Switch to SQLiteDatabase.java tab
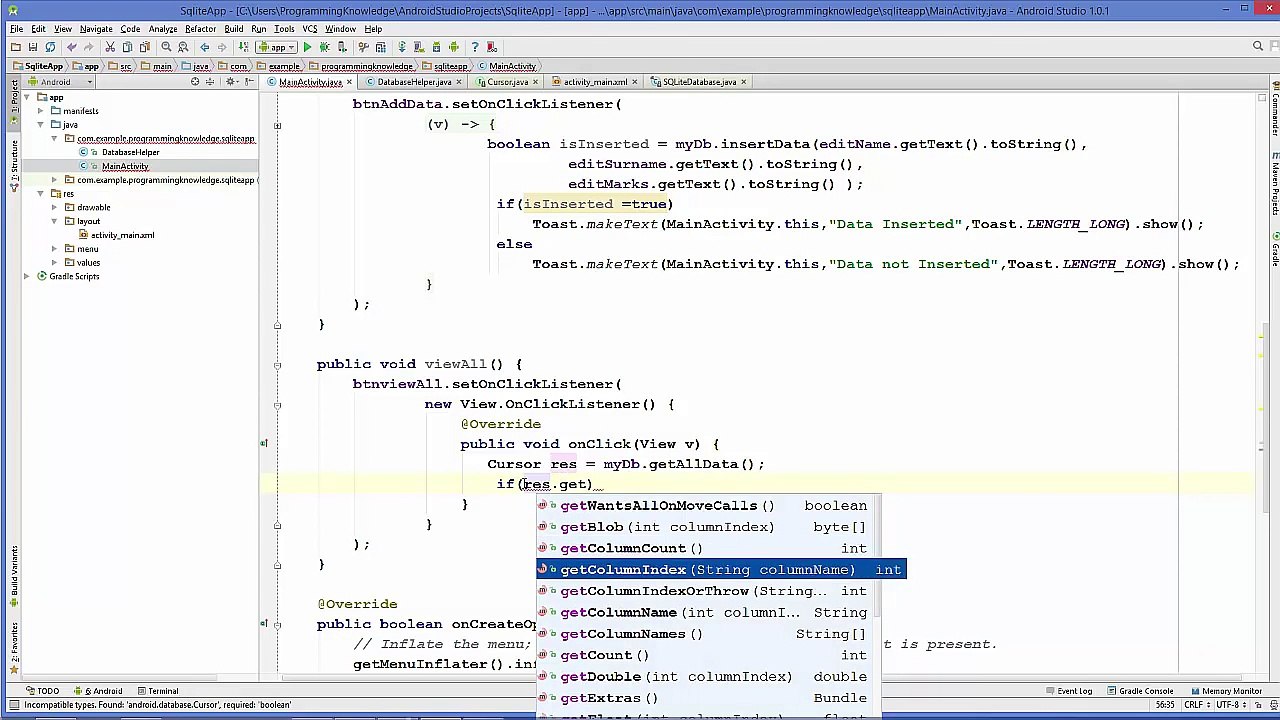Viewport: 1280px width, 720px height. [x=699, y=82]
